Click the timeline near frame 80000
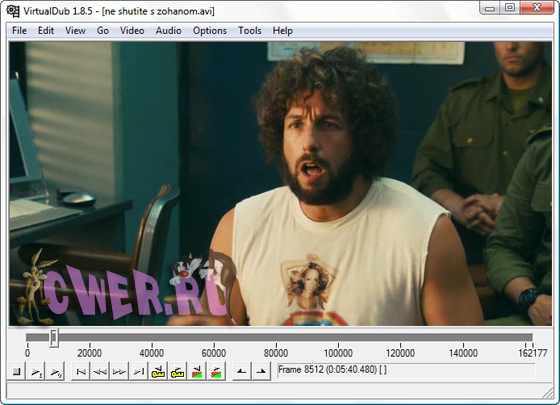This screenshot has height=405, width=560. (x=276, y=338)
